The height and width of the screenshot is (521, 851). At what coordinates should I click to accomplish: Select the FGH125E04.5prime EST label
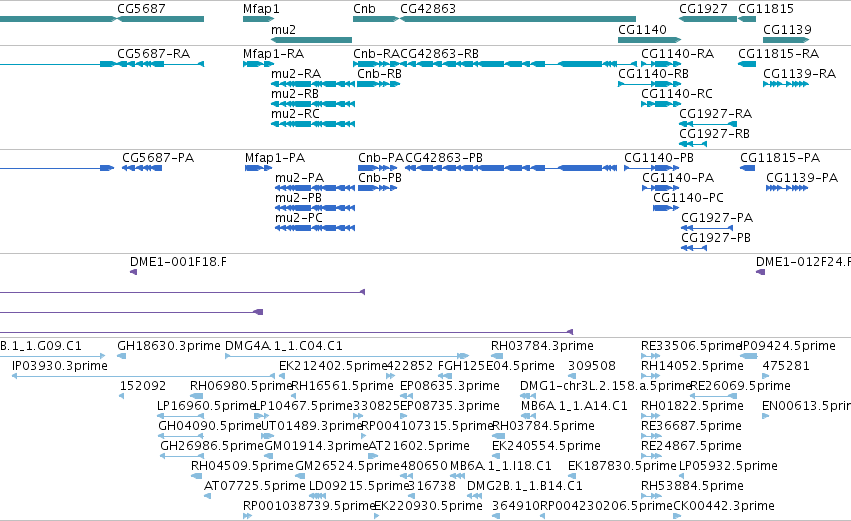496,366
